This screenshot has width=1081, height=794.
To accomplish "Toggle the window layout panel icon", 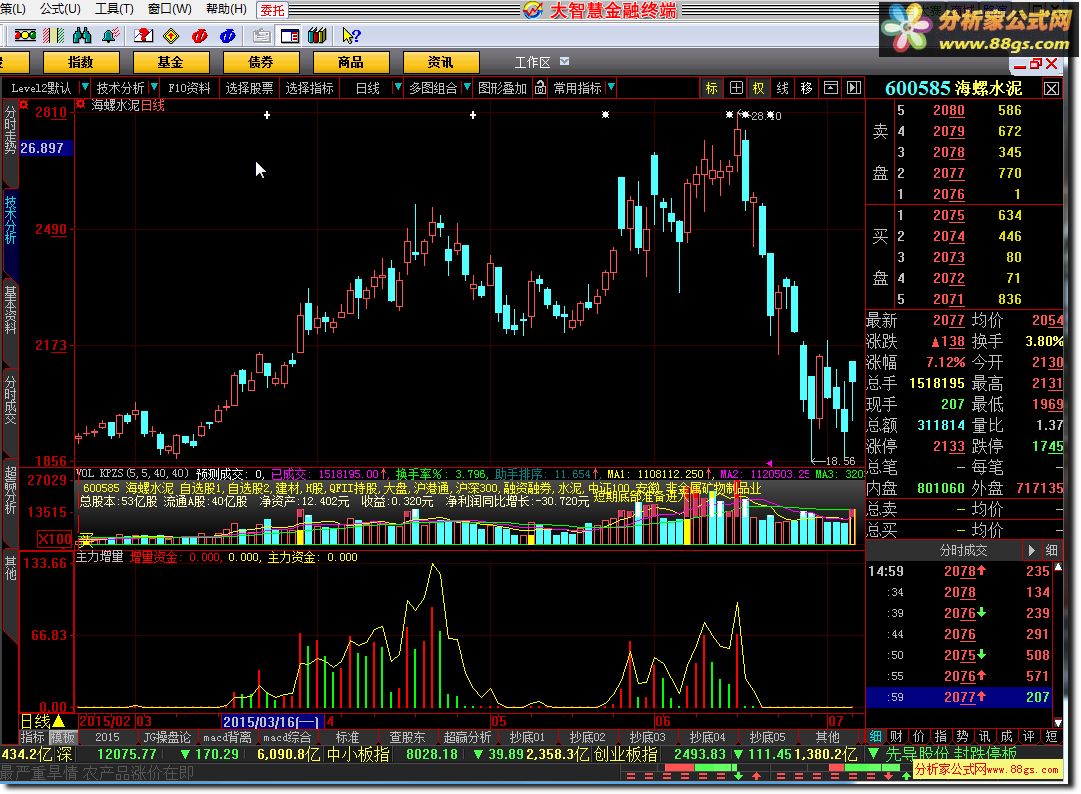I will 290,35.
